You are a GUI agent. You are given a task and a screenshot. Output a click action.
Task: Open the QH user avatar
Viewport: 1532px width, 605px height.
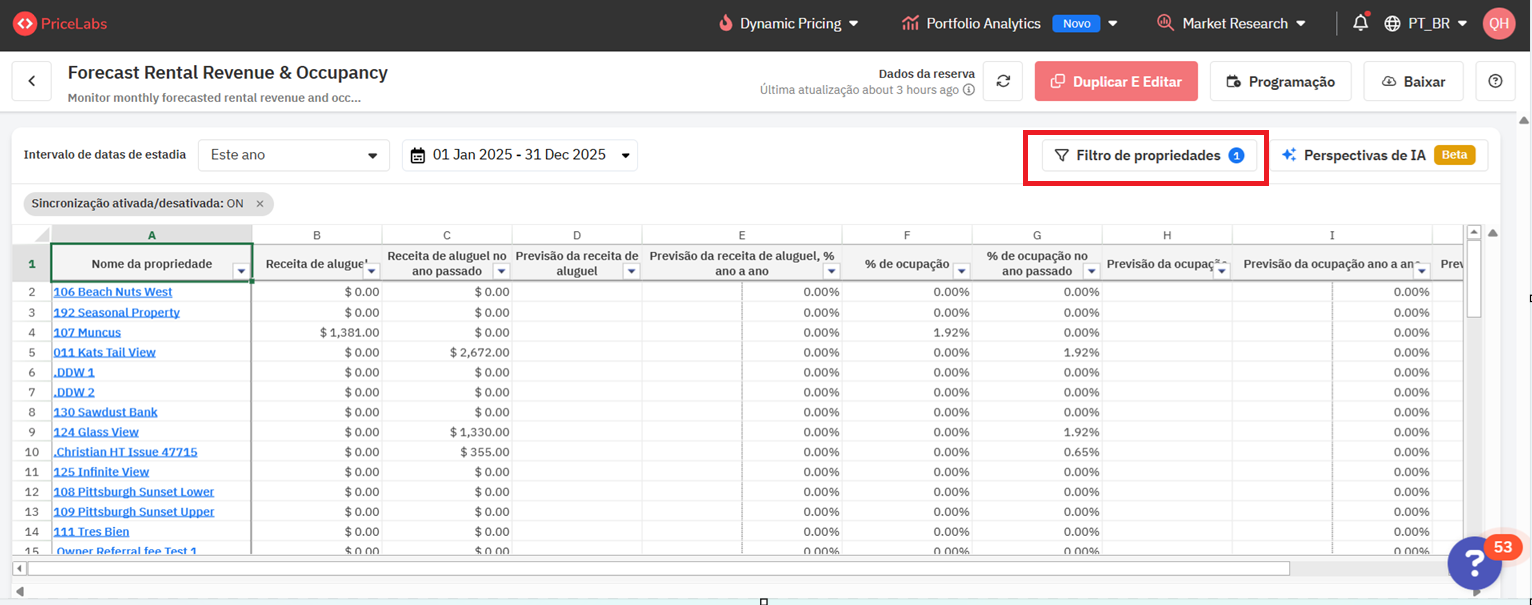click(1498, 23)
